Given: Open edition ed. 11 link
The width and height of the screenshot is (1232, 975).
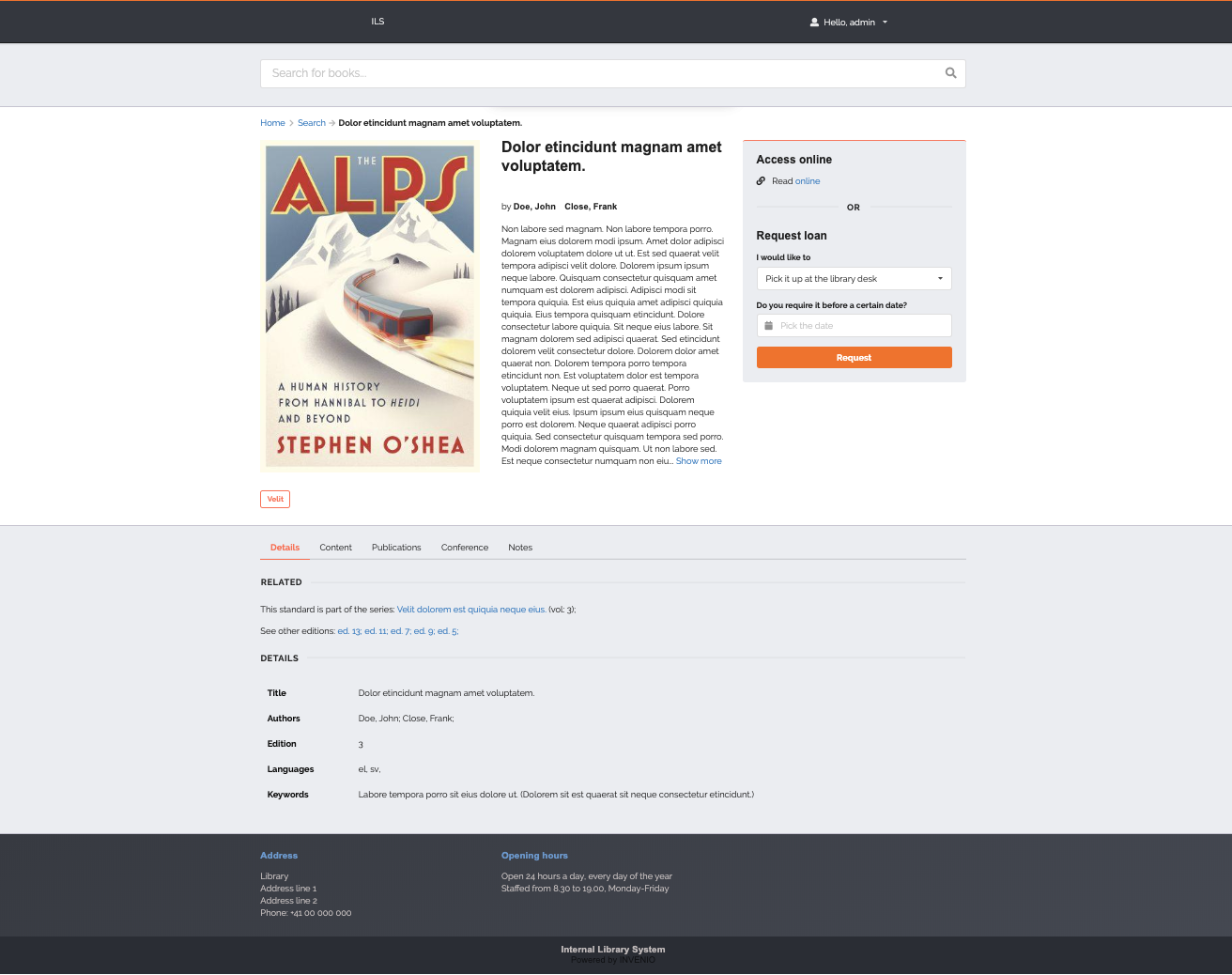Looking at the screenshot, I should click(x=376, y=631).
